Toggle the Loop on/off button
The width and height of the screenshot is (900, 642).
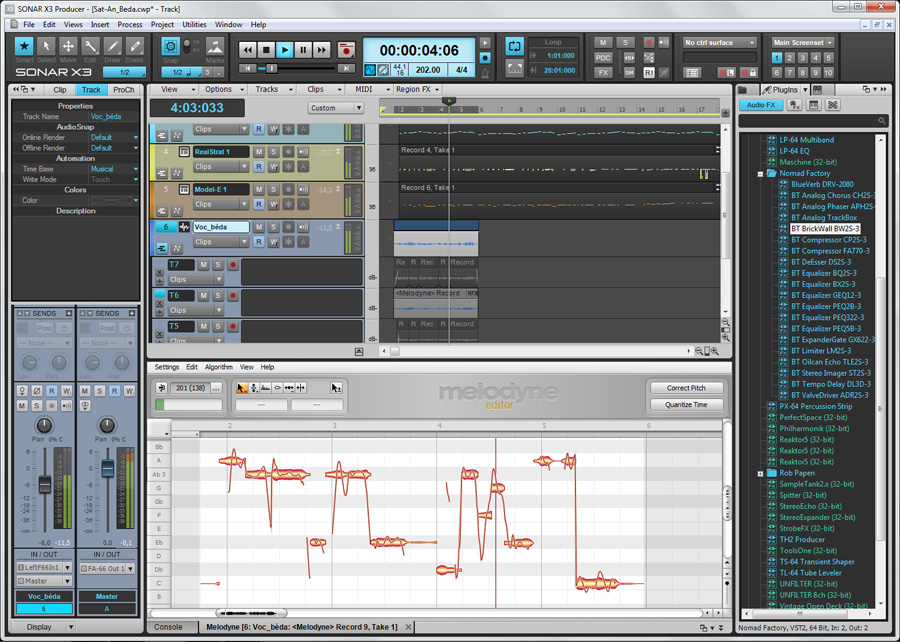pos(515,46)
